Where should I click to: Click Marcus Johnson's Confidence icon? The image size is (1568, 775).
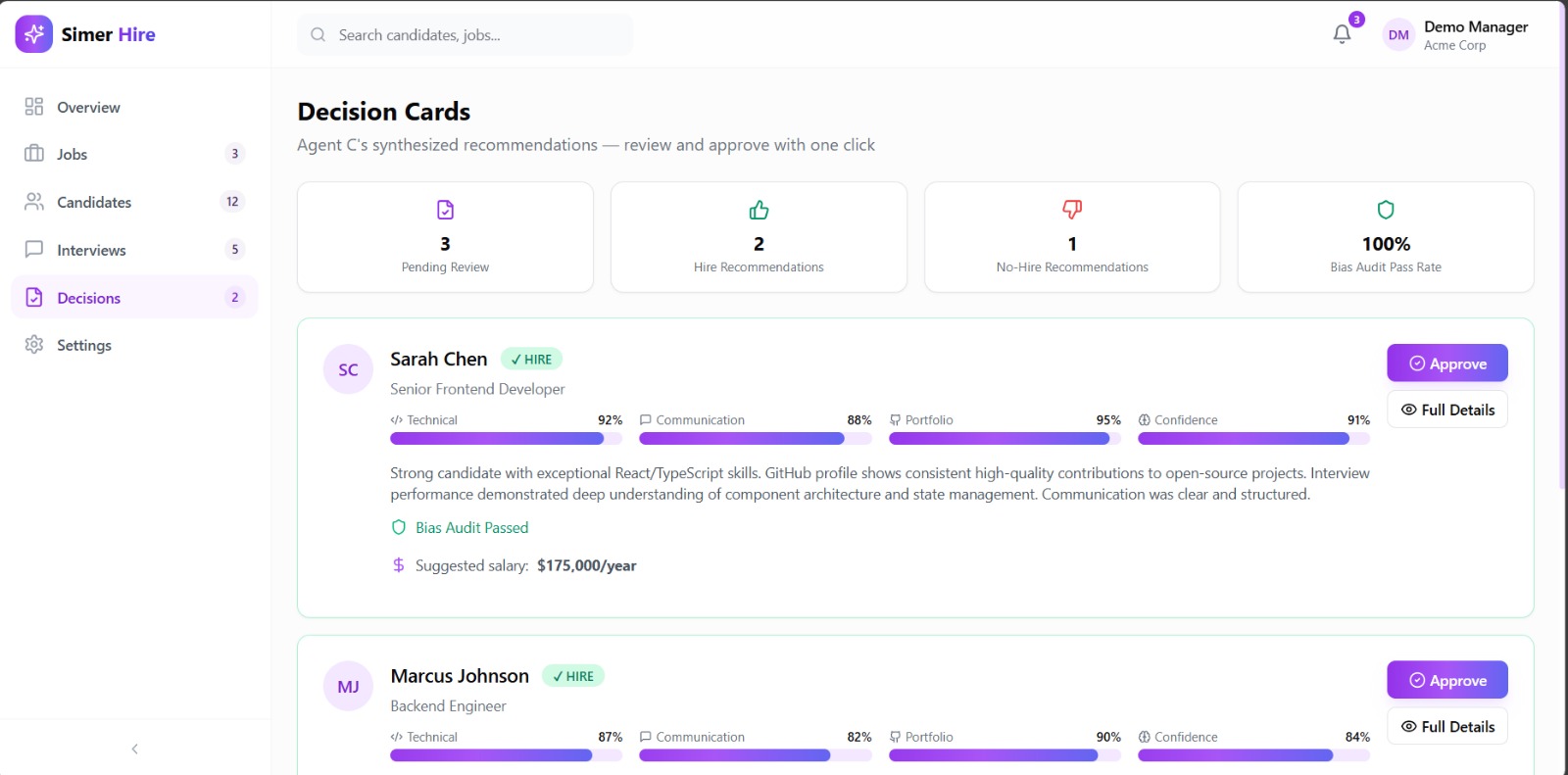tap(1144, 737)
